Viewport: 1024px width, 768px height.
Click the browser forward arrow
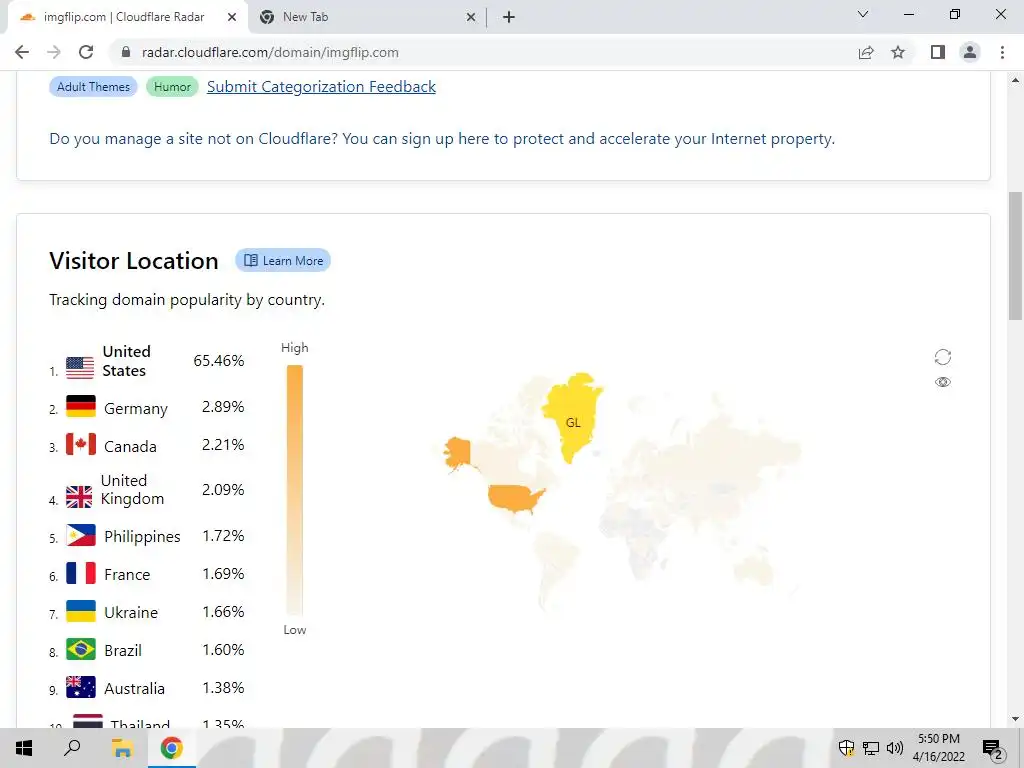(x=54, y=52)
